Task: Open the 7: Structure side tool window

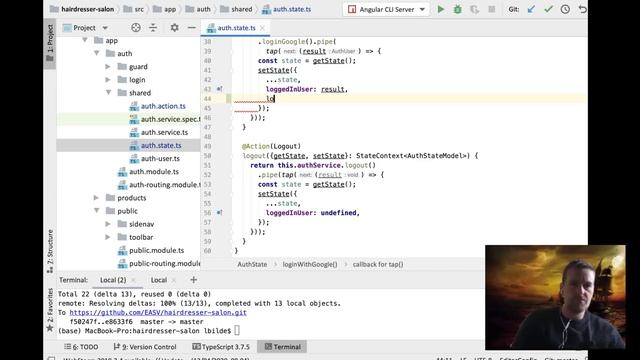Action: click(50, 250)
